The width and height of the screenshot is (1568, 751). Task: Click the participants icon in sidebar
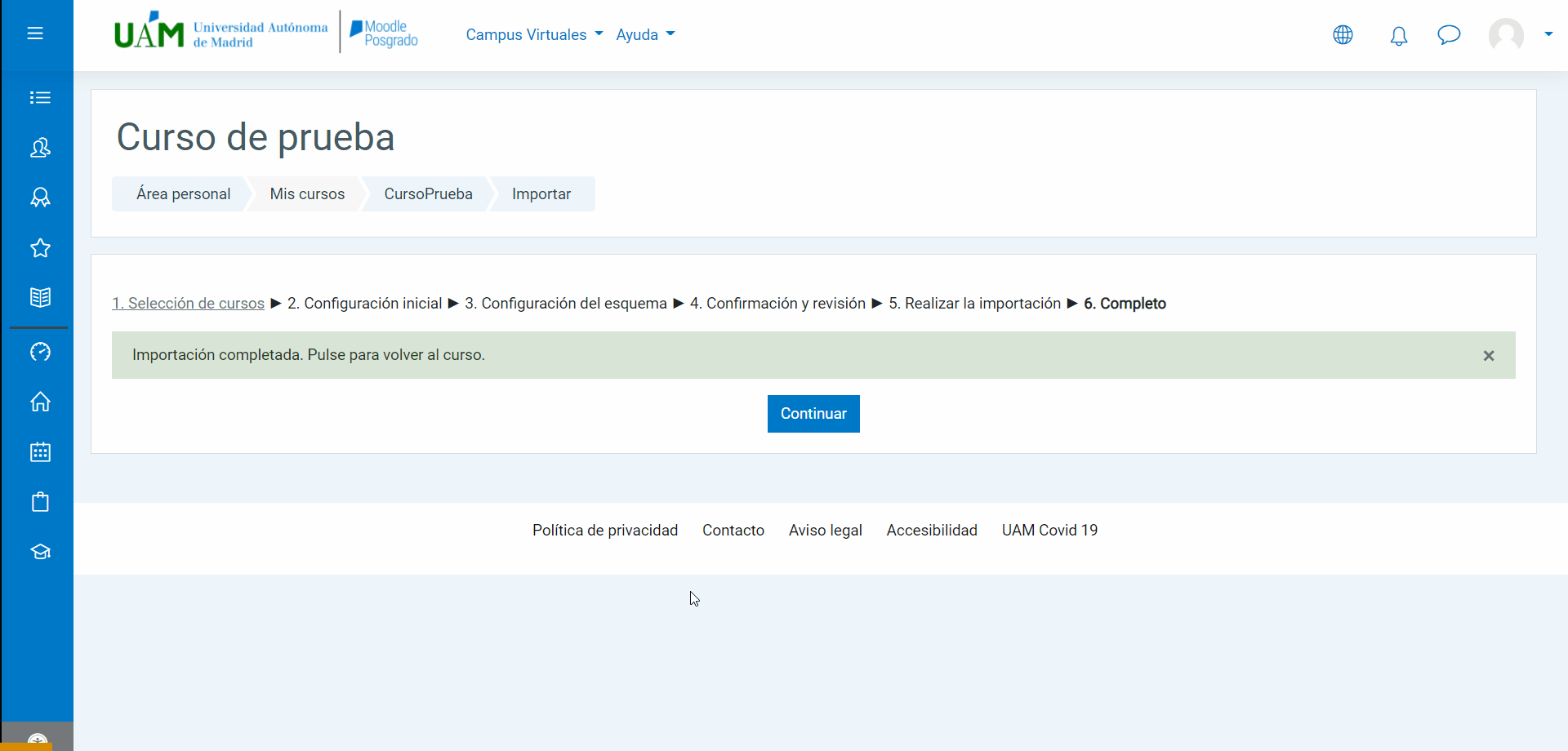tap(40, 148)
